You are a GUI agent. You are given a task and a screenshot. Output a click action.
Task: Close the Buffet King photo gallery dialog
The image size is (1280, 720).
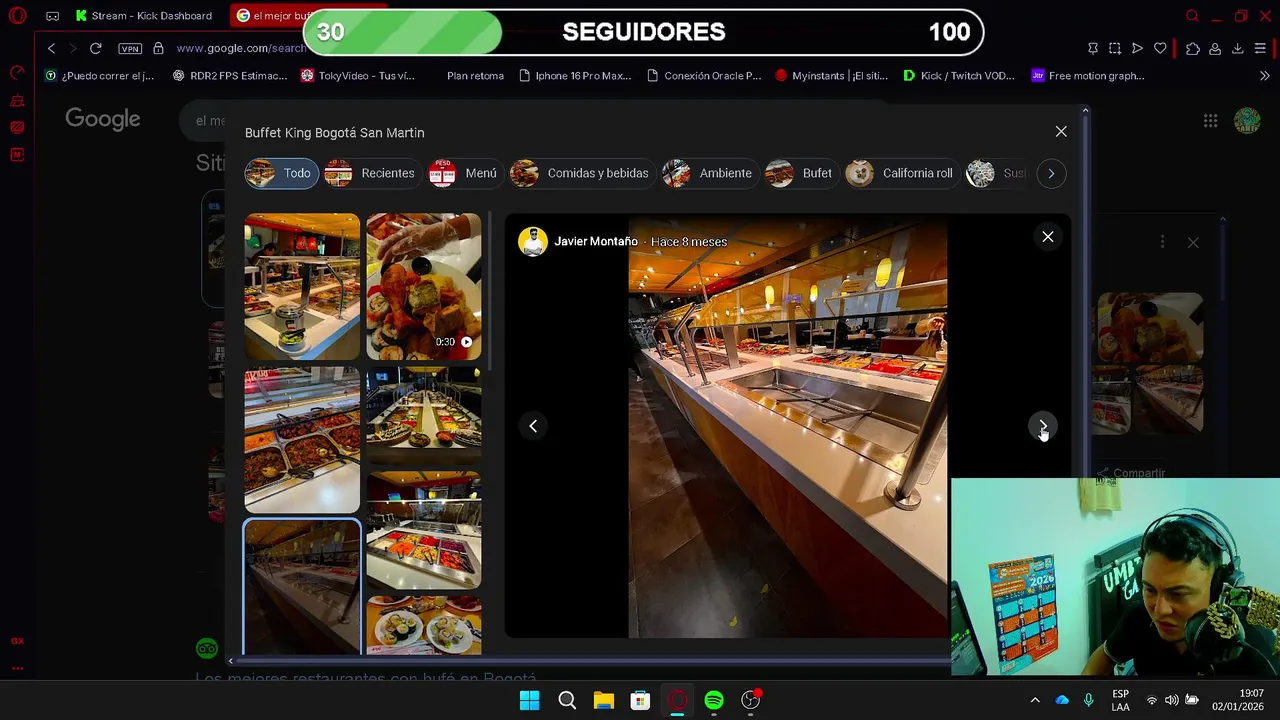pos(1061,132)
